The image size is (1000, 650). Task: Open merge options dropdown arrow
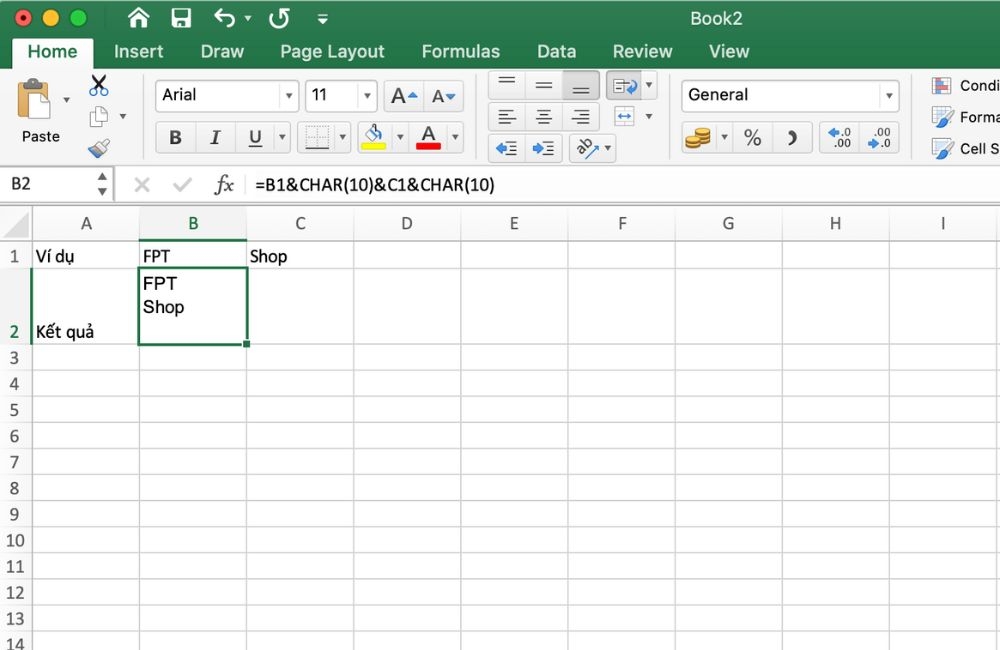point(649,116)
